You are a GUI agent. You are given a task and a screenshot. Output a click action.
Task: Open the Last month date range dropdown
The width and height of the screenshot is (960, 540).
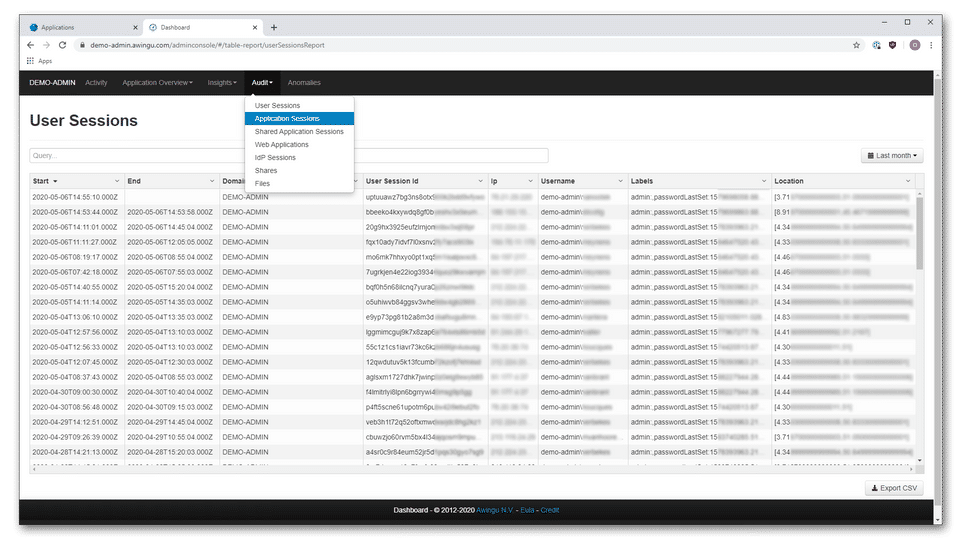point(892,156)
